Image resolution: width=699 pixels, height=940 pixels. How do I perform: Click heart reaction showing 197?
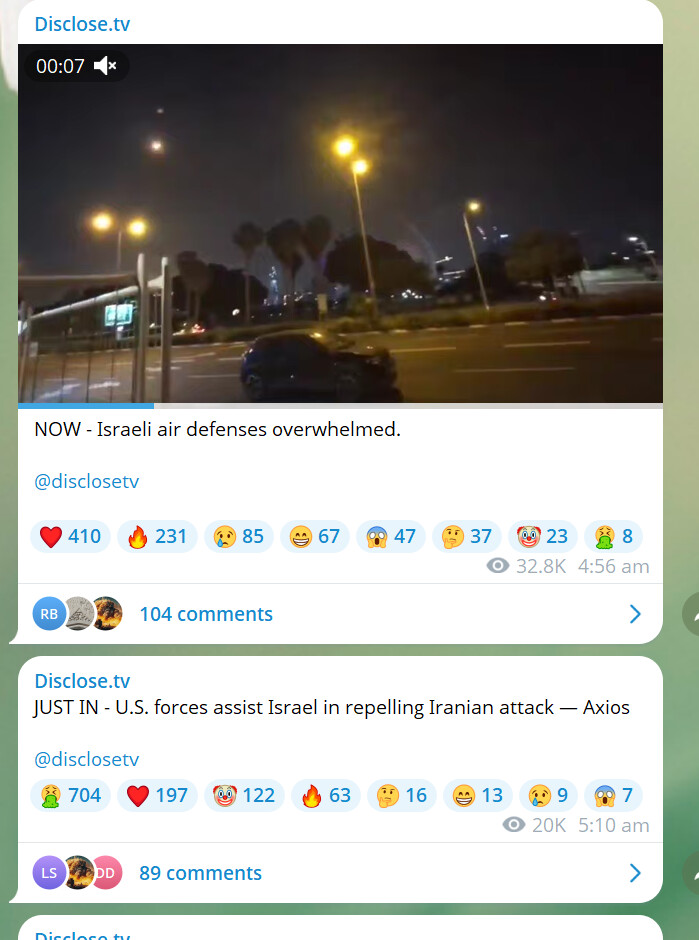[x=158, y=796]
